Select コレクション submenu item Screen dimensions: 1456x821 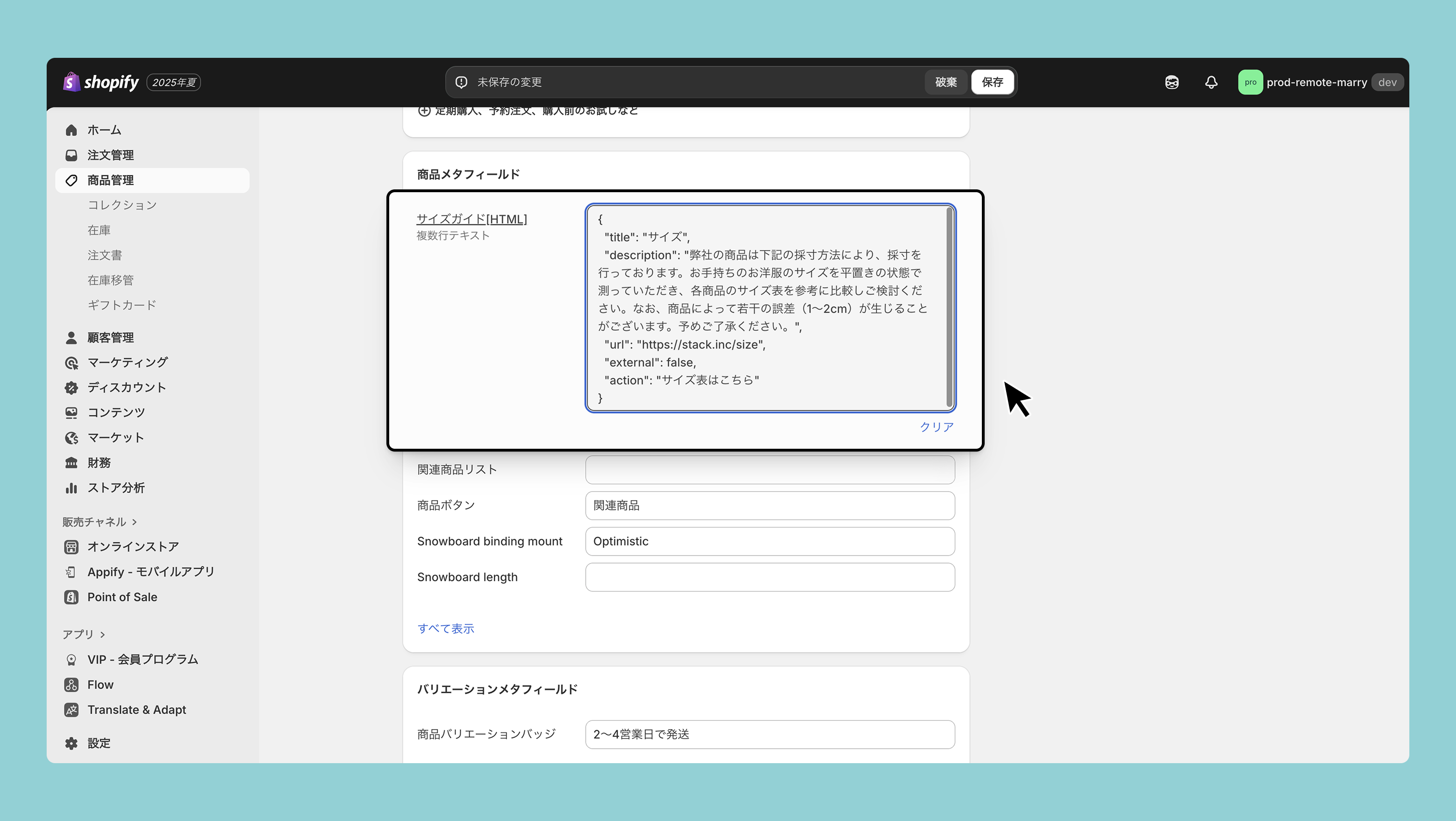[x=122, y=205]
